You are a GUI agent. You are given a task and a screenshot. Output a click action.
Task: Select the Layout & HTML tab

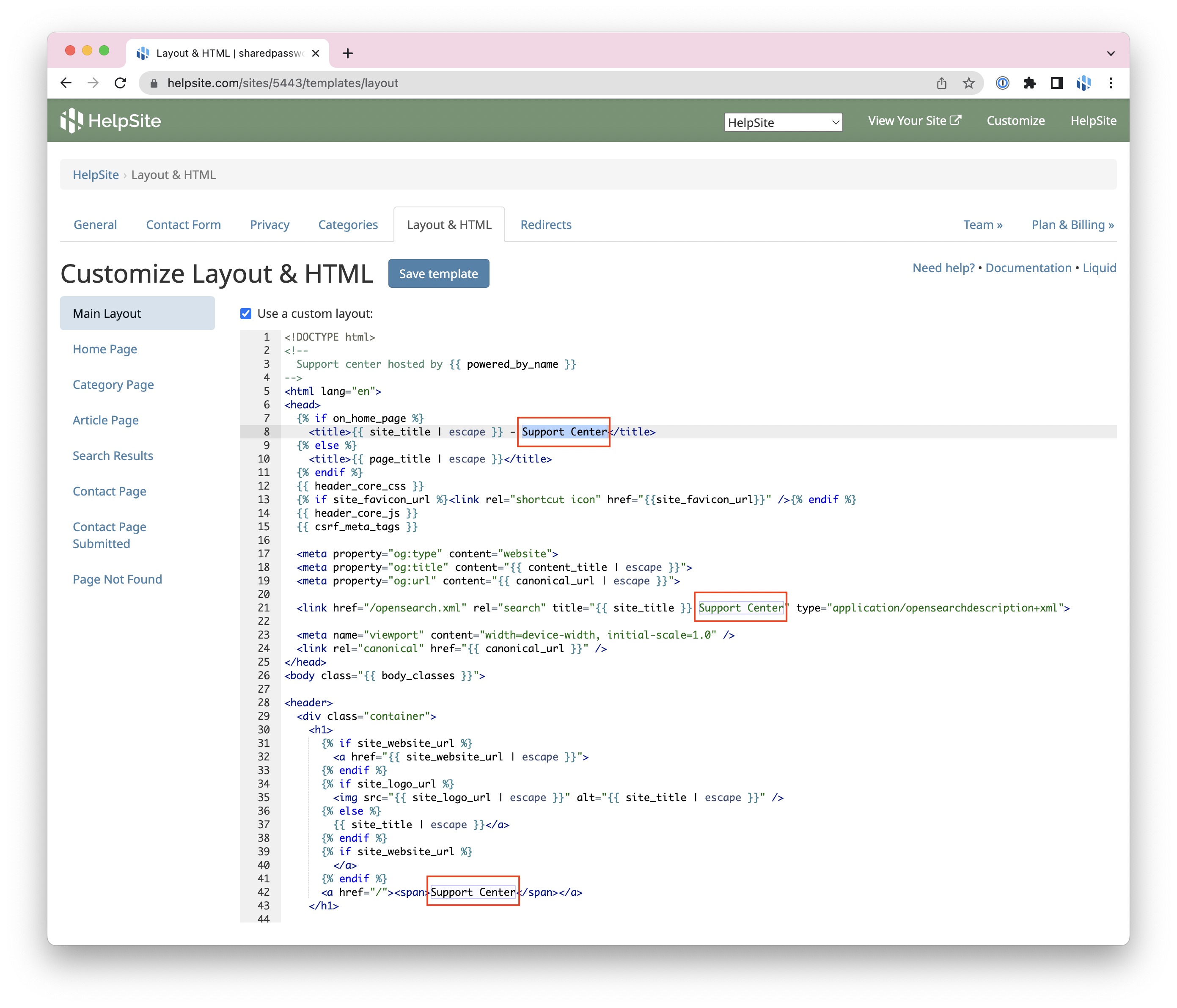449,224
